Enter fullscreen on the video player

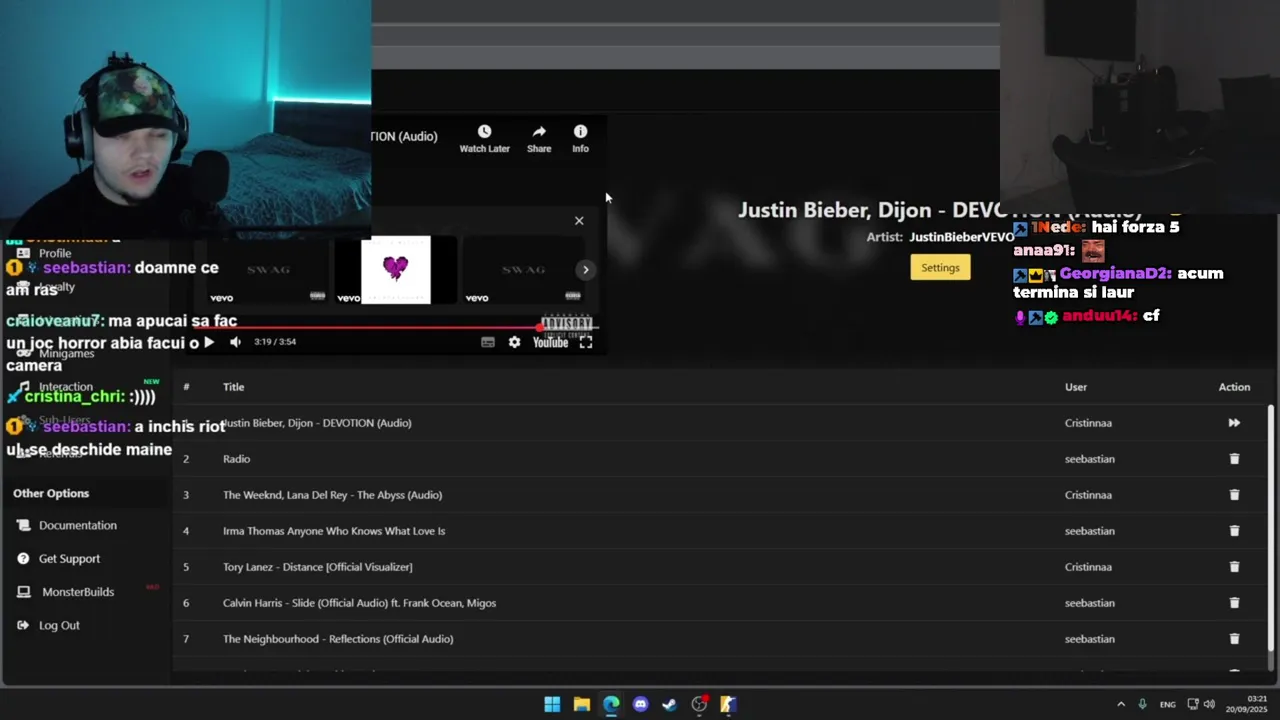586,342
